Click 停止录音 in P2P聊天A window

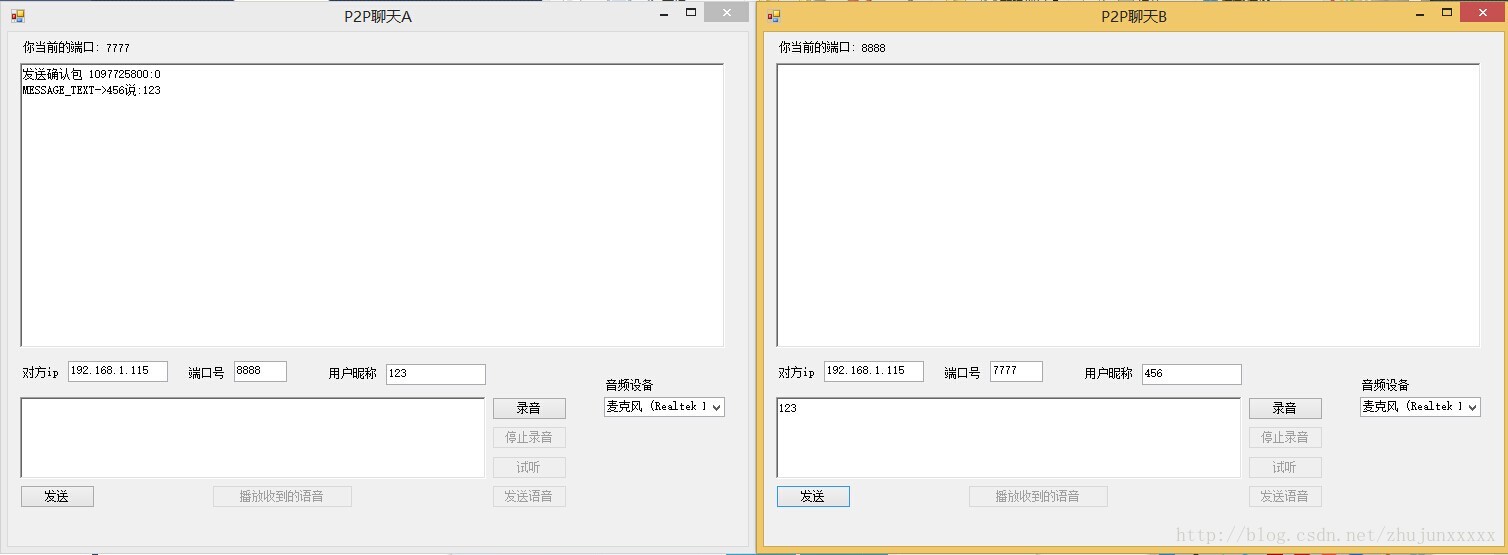pos(529,437)
